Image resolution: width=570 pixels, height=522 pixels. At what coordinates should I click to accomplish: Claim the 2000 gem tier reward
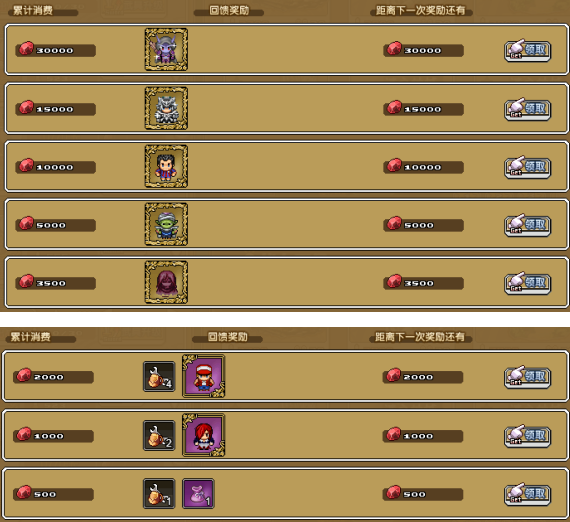pyautogui.click(x=527, y=377)
